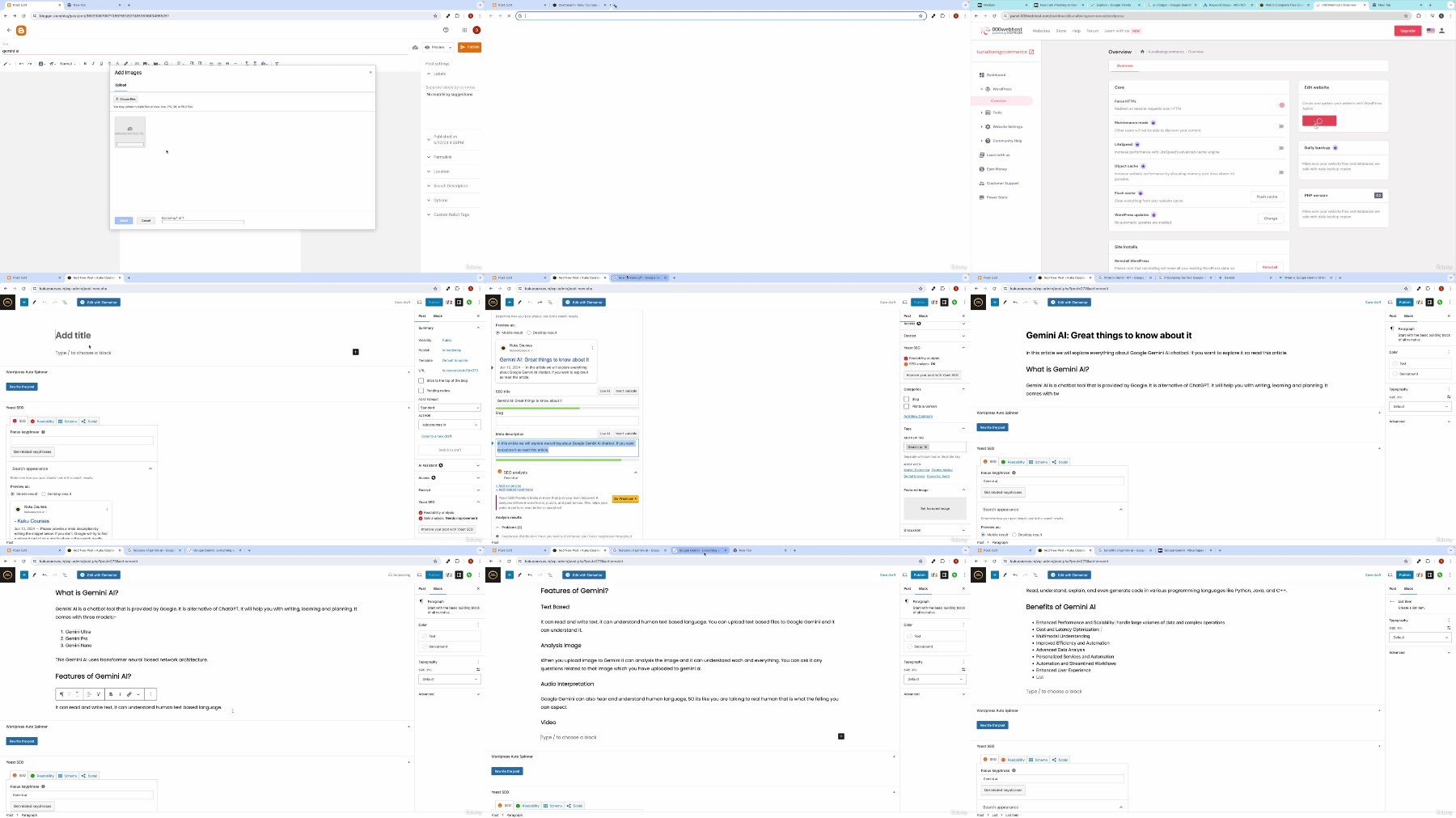Click the black add-block plus beside 'Type / to choose a block' in 'Add title' editor

[355, 352]
